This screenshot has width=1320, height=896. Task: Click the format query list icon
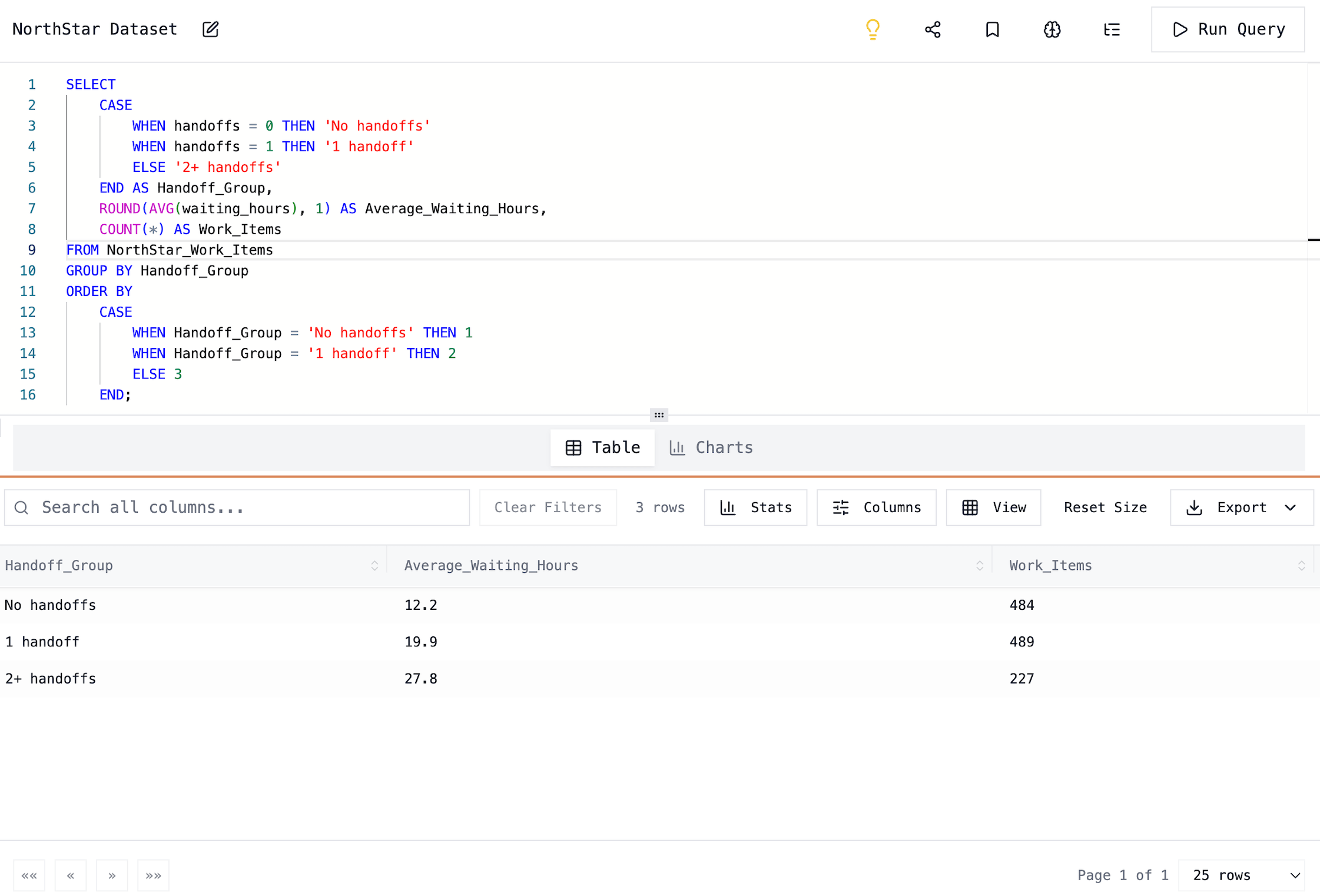(1112, 29)
